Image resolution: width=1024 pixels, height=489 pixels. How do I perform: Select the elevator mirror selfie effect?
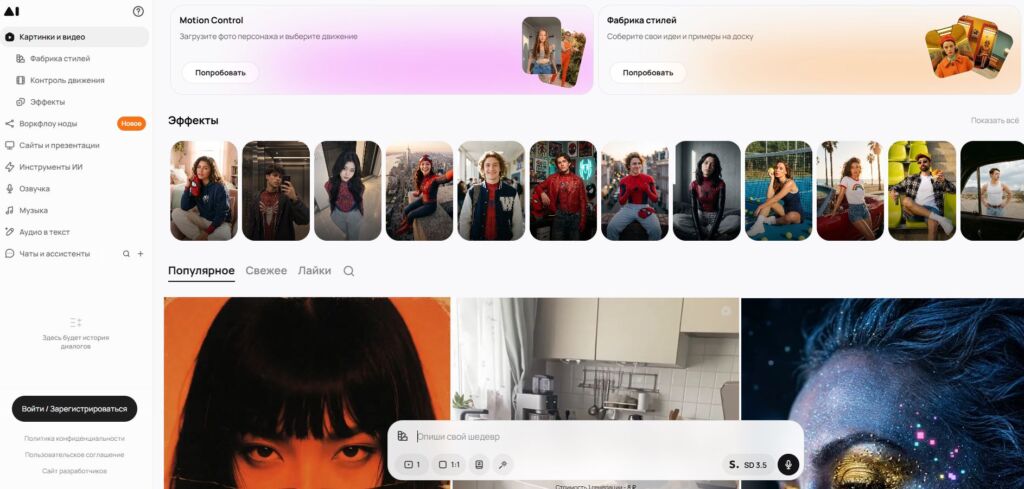tap(276, 191)
